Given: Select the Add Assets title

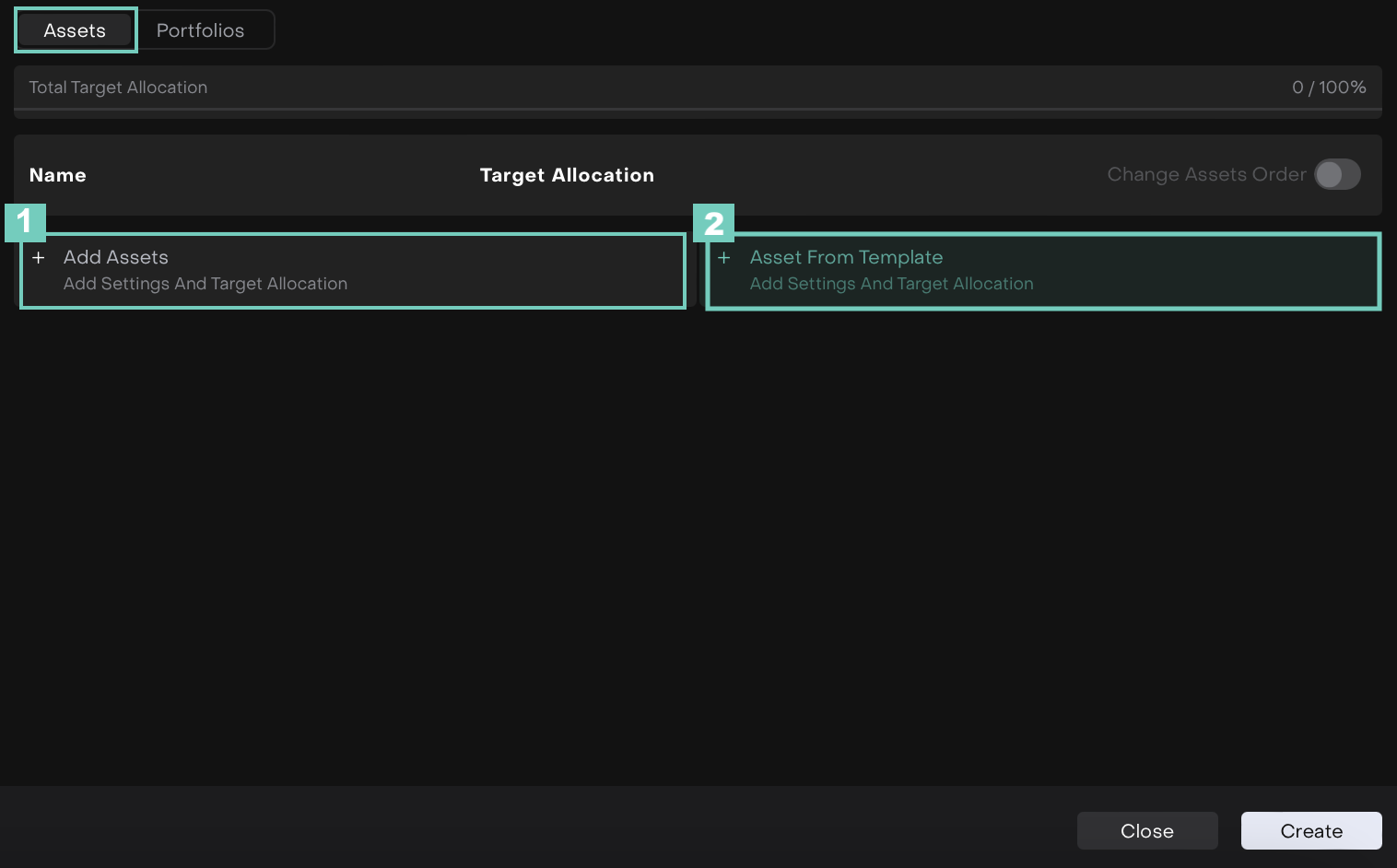Looking at the screenshot, I should (x=116, y=257).
